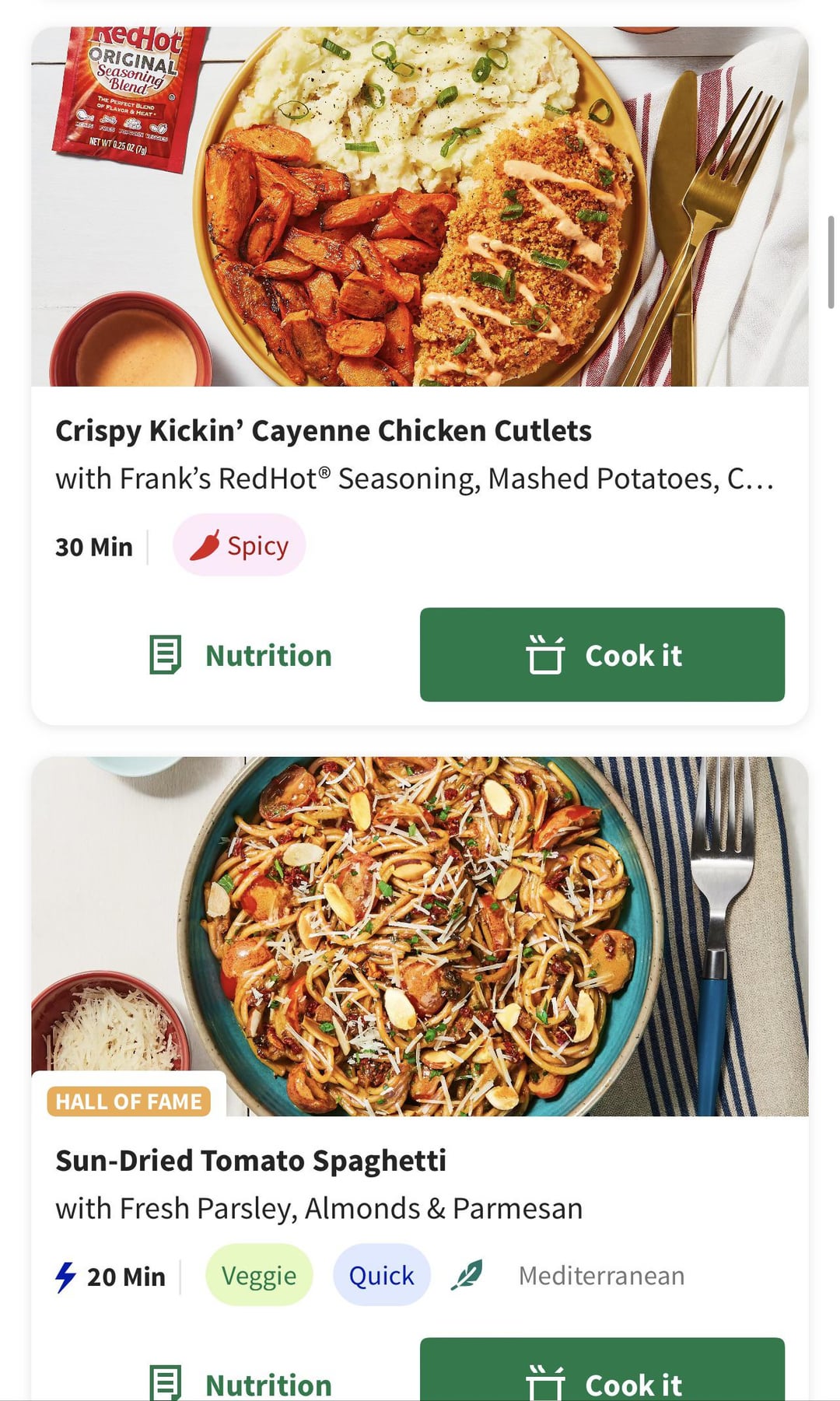Select the Veggie tag
Viewport: 840px width, 1401px height.
[x=259, y=1276]
